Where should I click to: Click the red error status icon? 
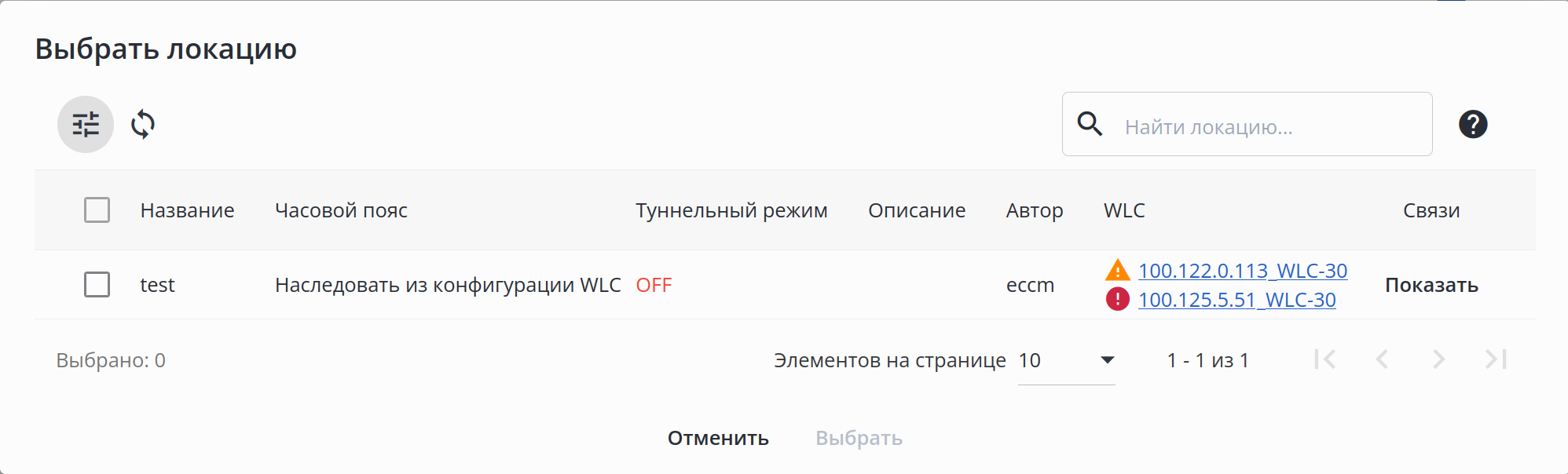point(1117,299)
